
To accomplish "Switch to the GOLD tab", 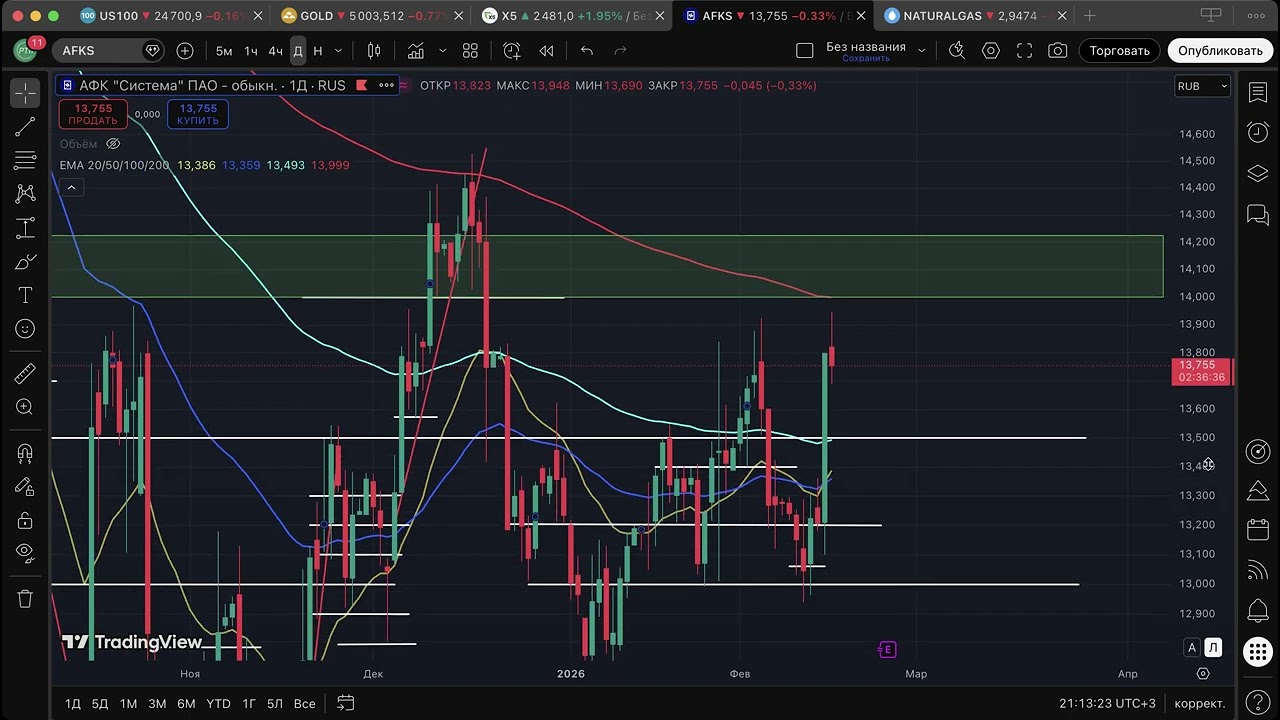I will tap(368, 16).
